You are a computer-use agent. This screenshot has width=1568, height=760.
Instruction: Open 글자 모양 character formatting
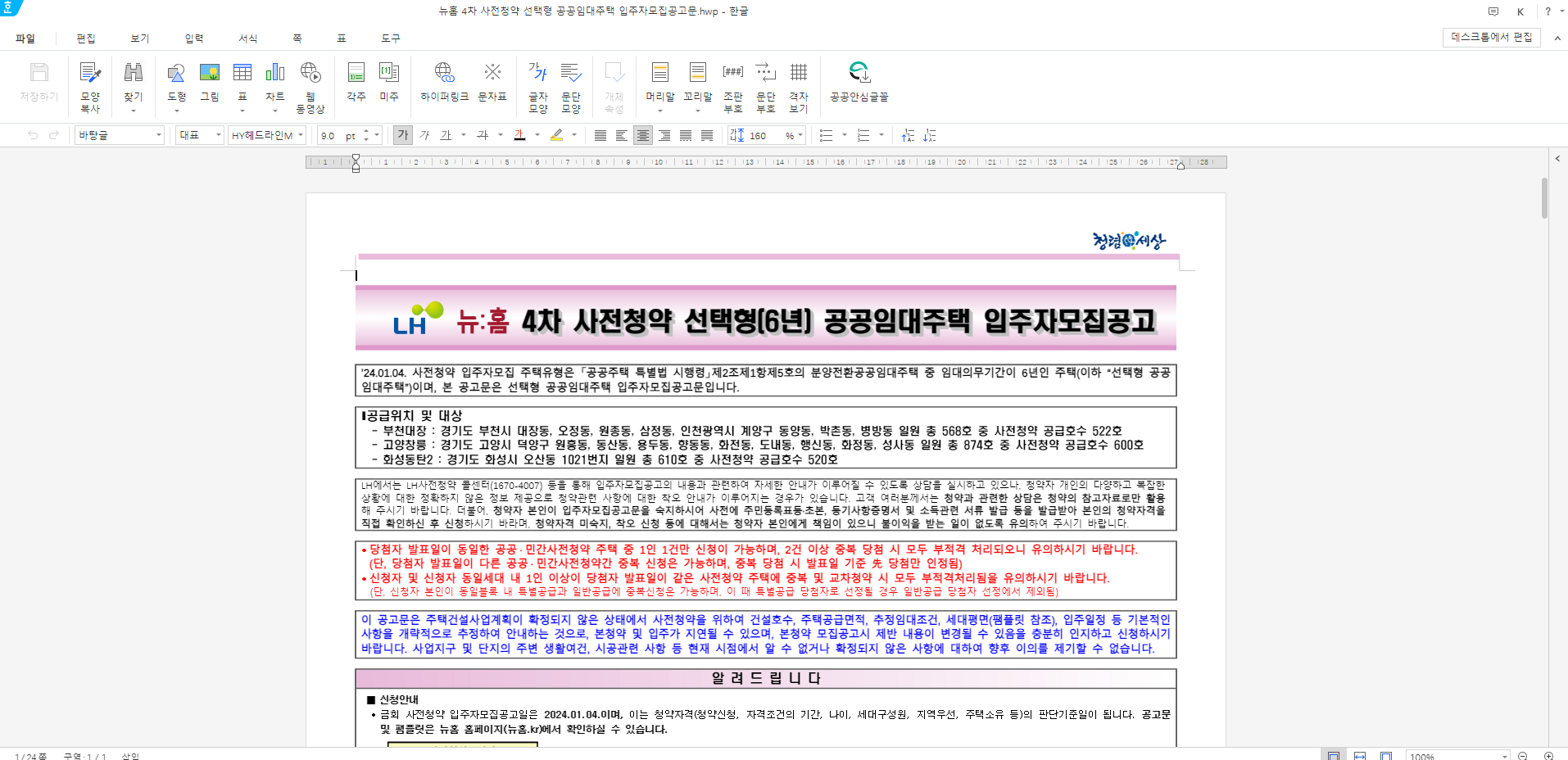tap(538, 86)
